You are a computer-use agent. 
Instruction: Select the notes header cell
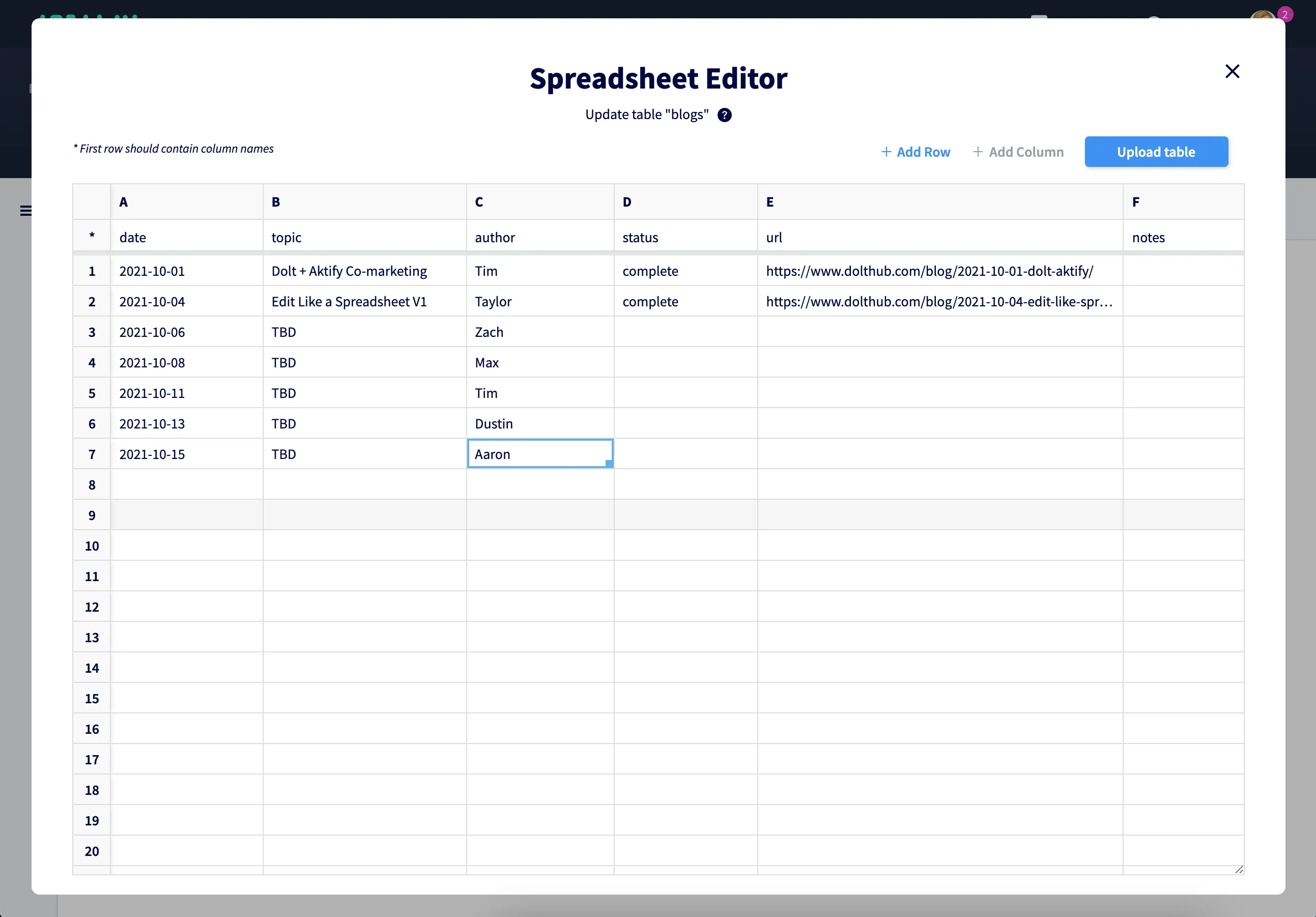coord(1184,237)
